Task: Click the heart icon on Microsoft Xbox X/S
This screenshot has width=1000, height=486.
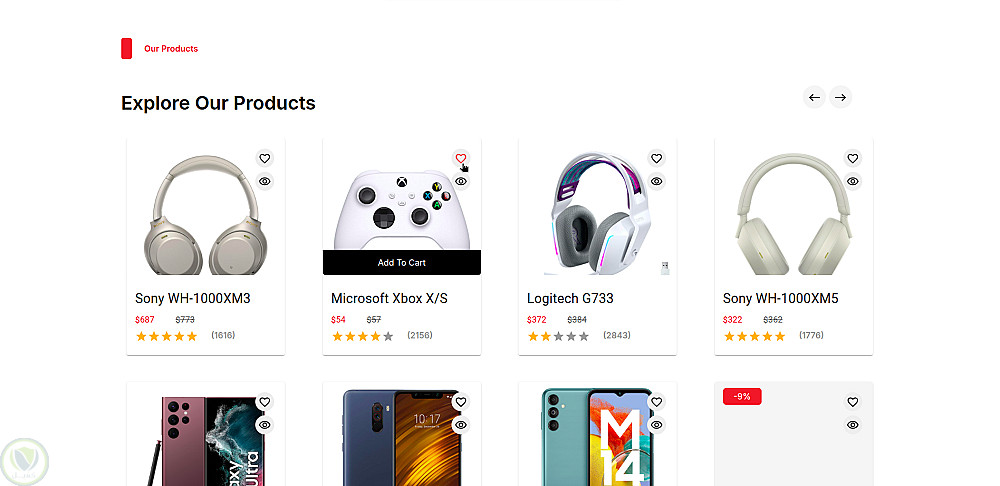Action: (460, 158)
